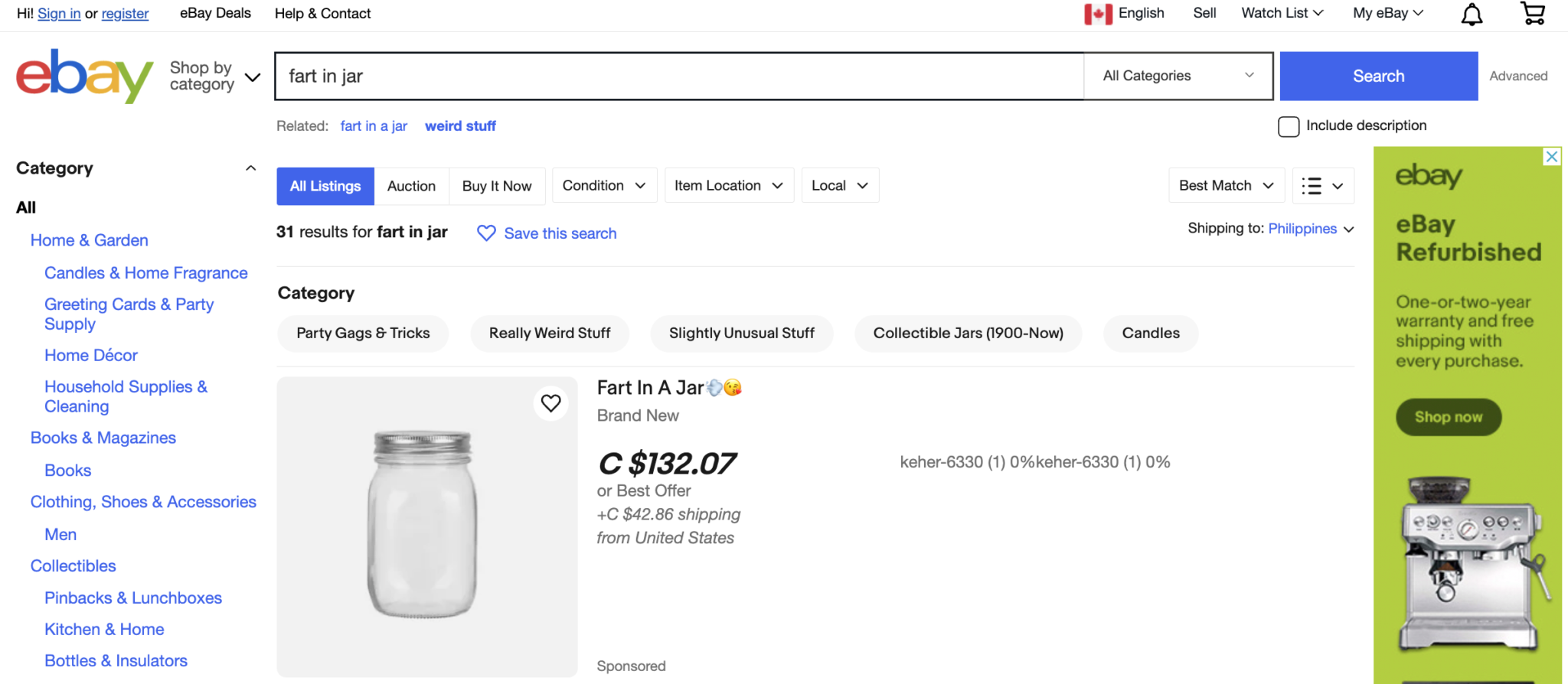Switch to Buy It Now listings
The width and height of the screenshot is (1568, 684).
pos(497,185)
